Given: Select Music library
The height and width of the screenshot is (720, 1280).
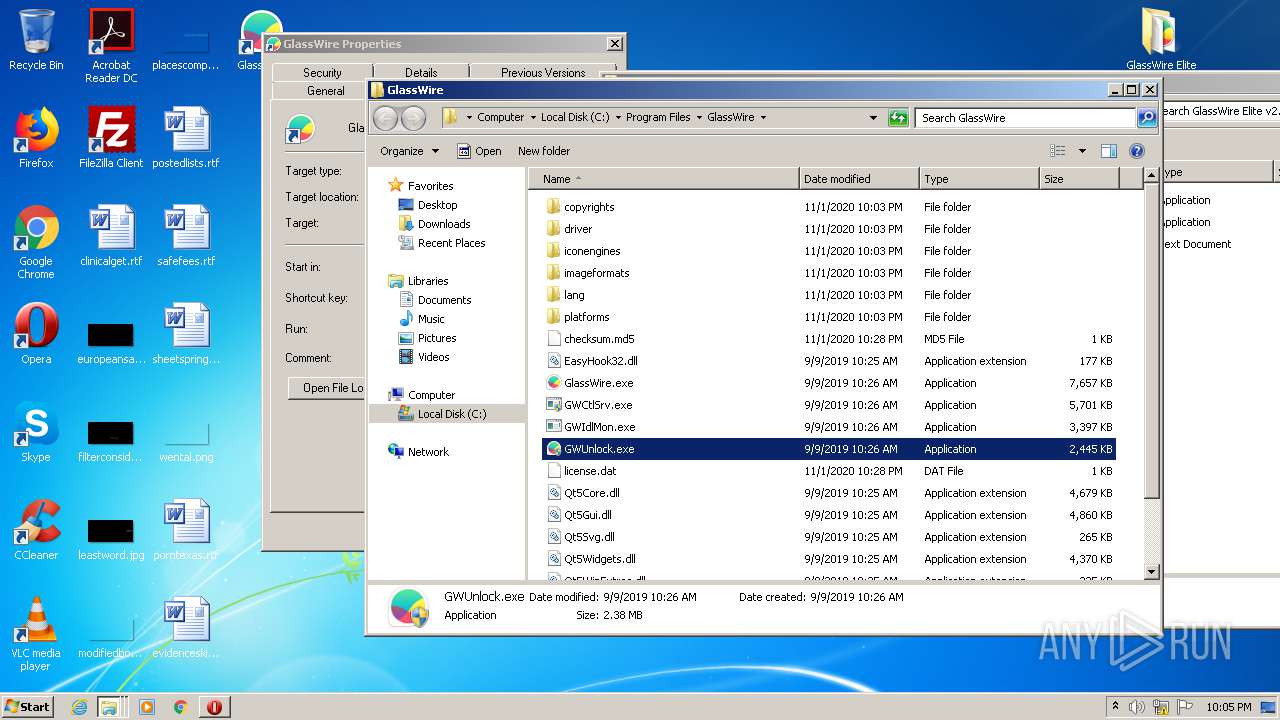Looking at the screenshot, I should click(x=421, y=319).
